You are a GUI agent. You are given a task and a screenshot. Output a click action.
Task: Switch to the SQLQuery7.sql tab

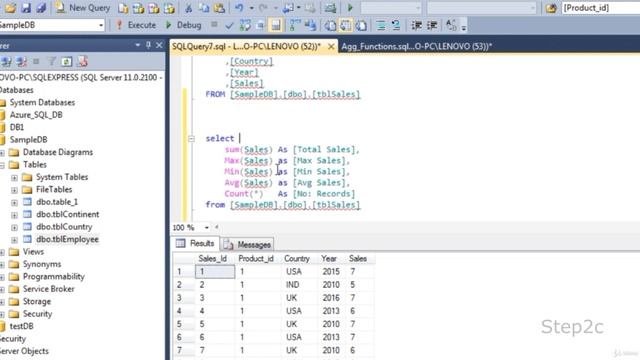(x=246, y=47)
